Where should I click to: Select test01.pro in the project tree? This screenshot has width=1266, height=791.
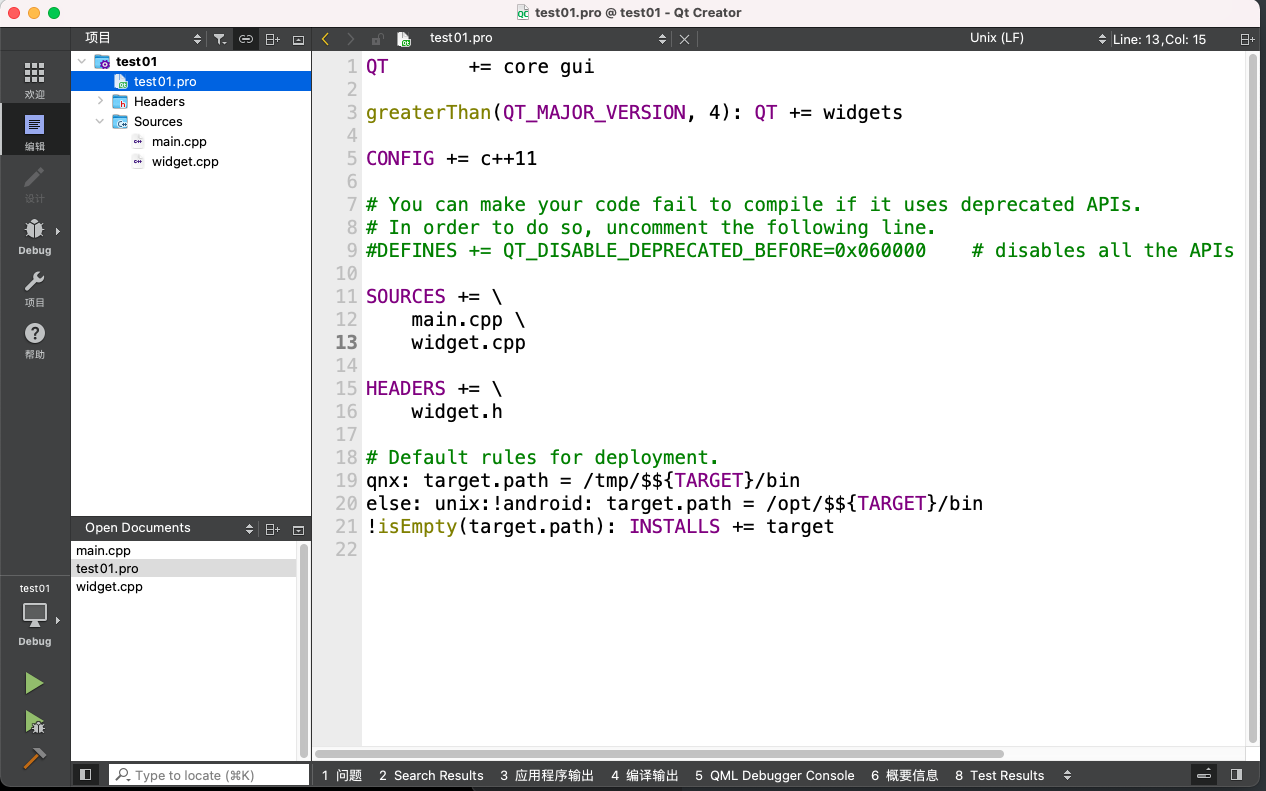tap(165, 82)
